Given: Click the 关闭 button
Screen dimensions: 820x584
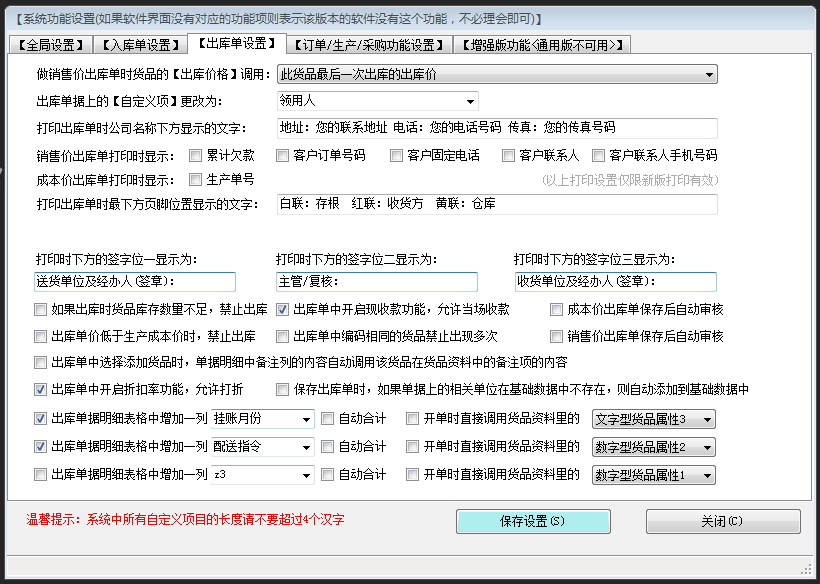Looking at the screenshot, I should click(x=722, y=522).
